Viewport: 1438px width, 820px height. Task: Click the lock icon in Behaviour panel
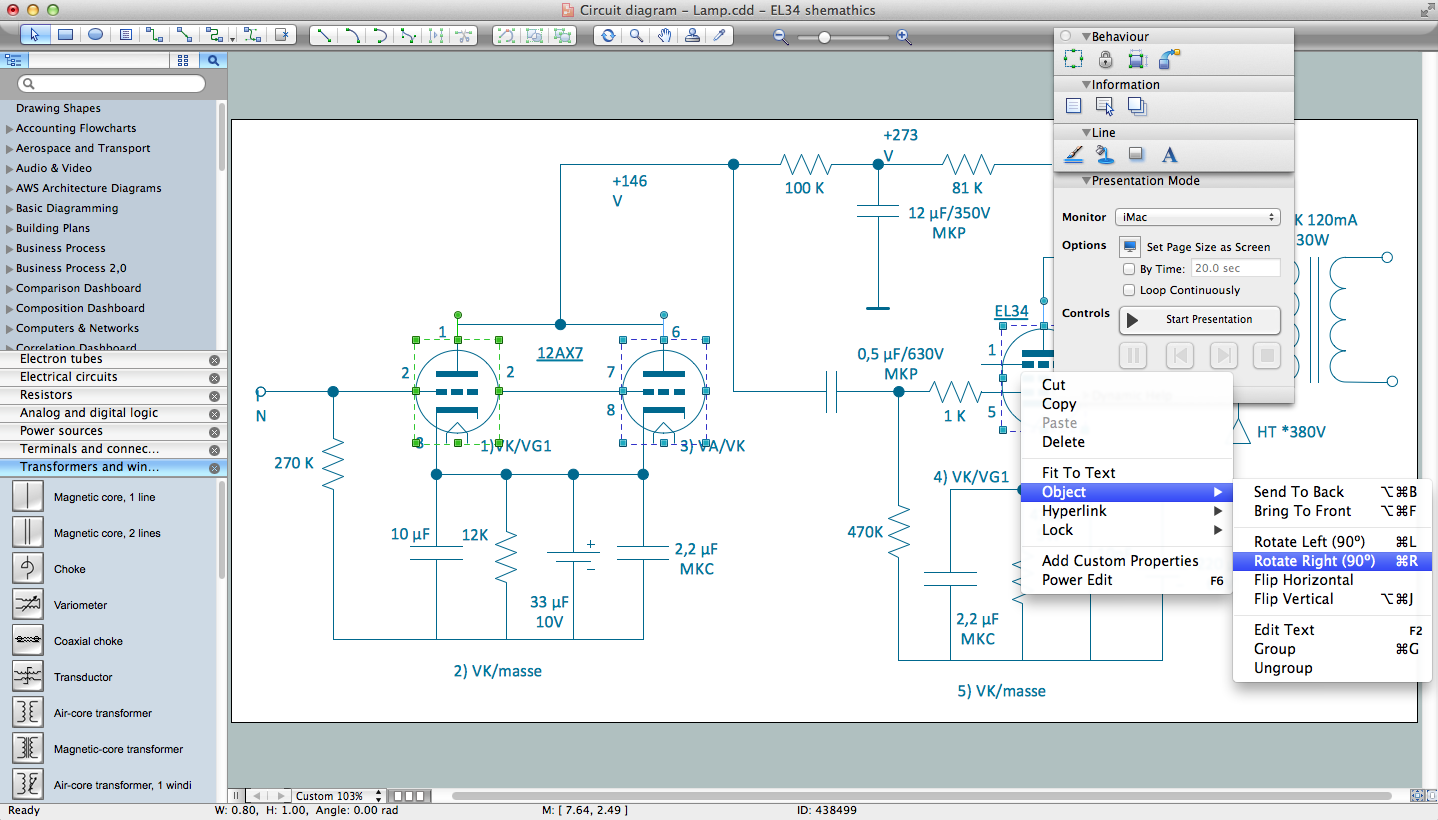(x=1105, y=58)
